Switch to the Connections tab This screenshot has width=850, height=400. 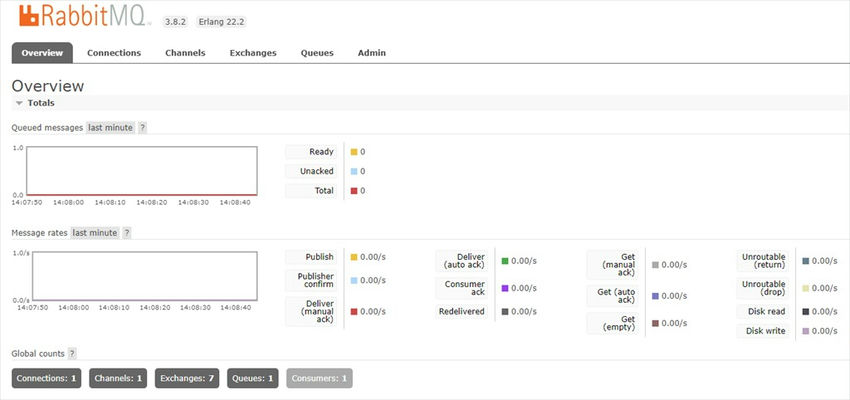114,53
